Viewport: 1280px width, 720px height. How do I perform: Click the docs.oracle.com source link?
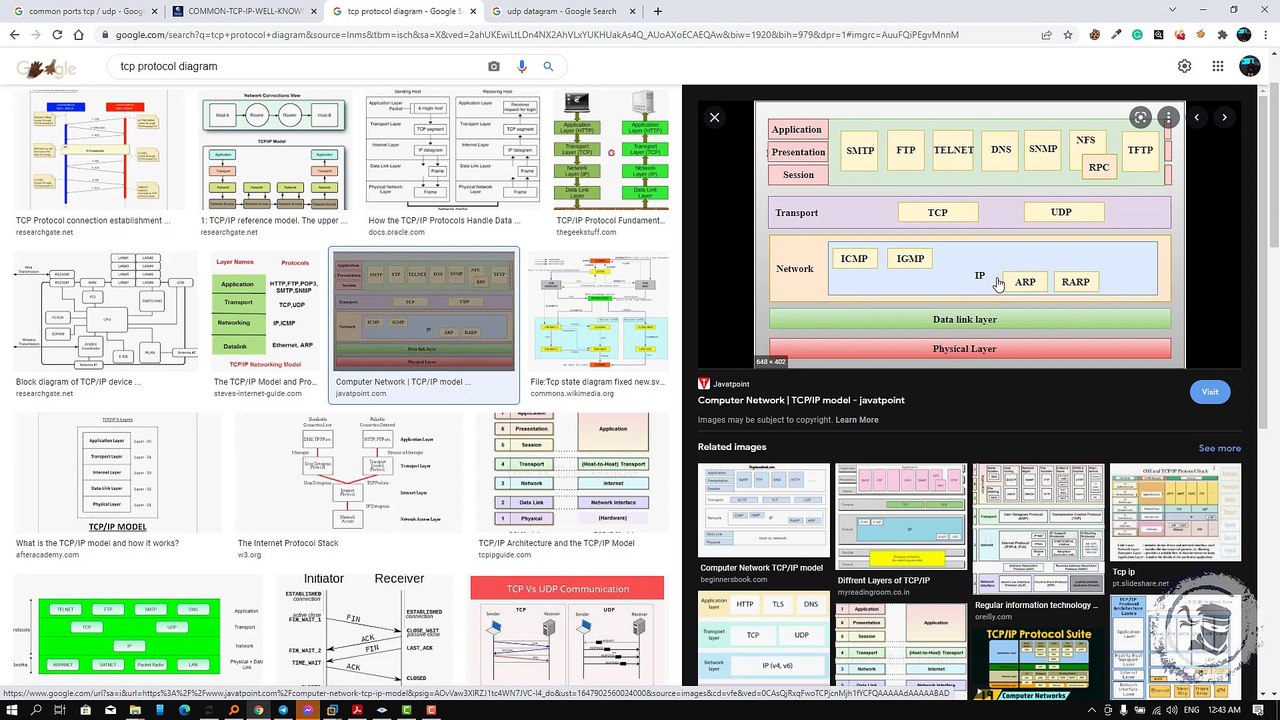point(397,233)
